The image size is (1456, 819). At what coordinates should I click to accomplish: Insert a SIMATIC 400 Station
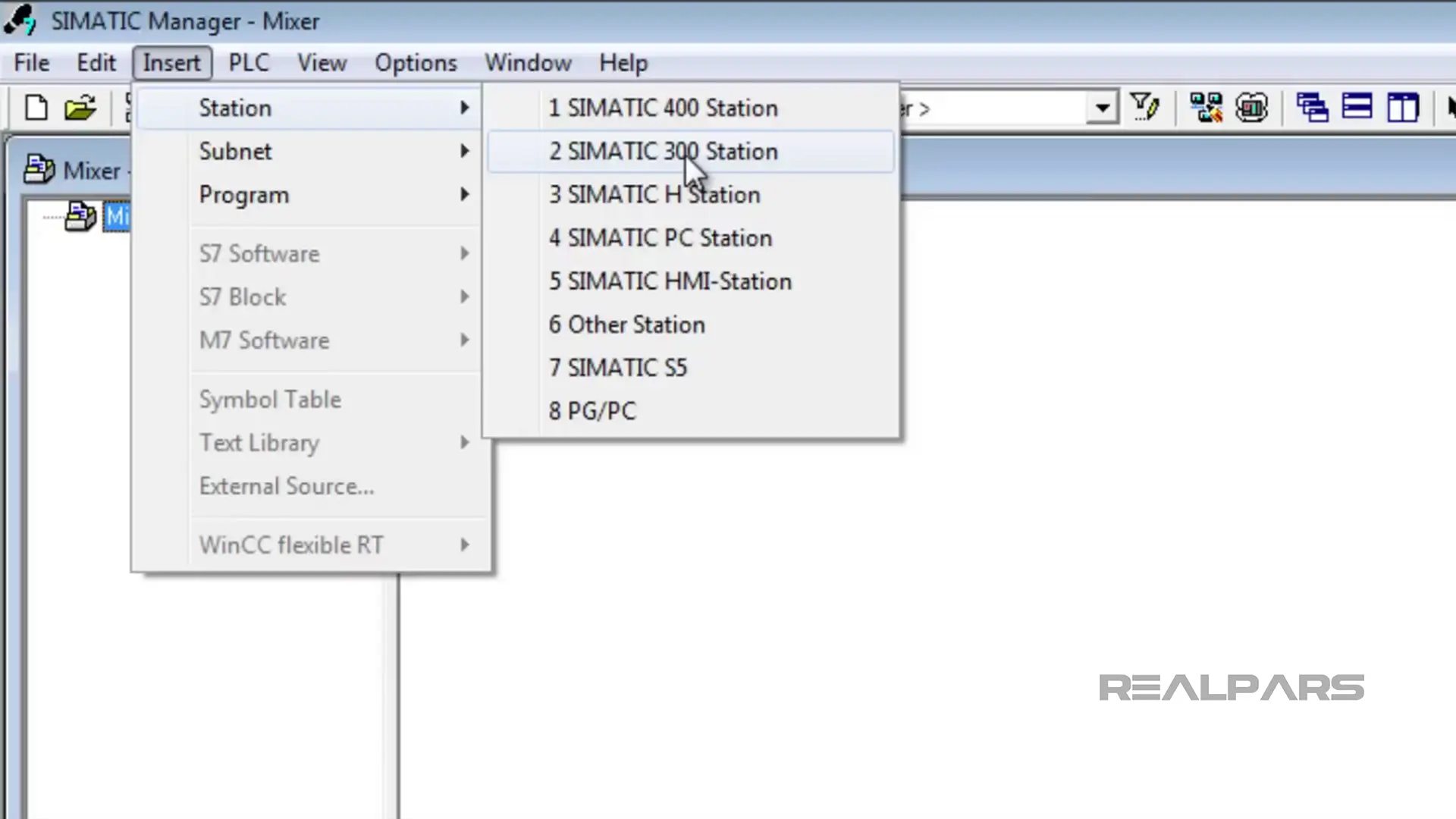click(x=691, y=108)
